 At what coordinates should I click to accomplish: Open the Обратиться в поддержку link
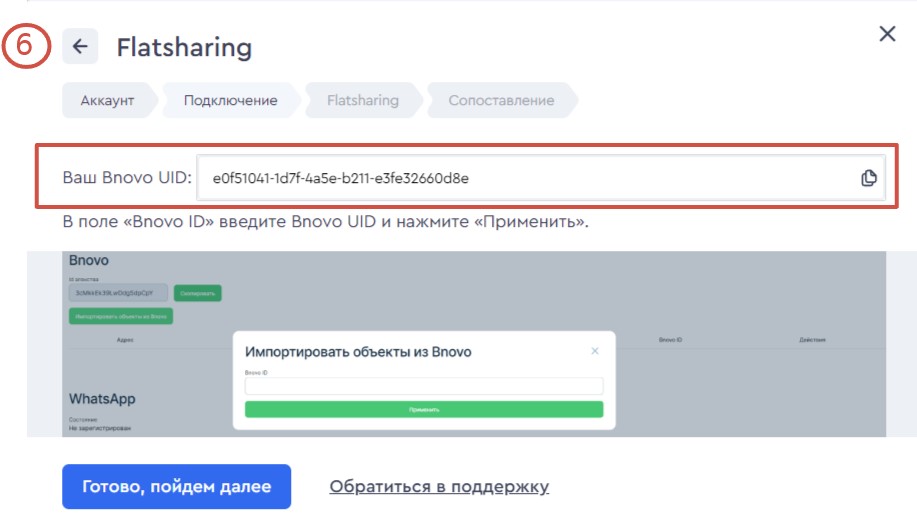tap(439, 487)
